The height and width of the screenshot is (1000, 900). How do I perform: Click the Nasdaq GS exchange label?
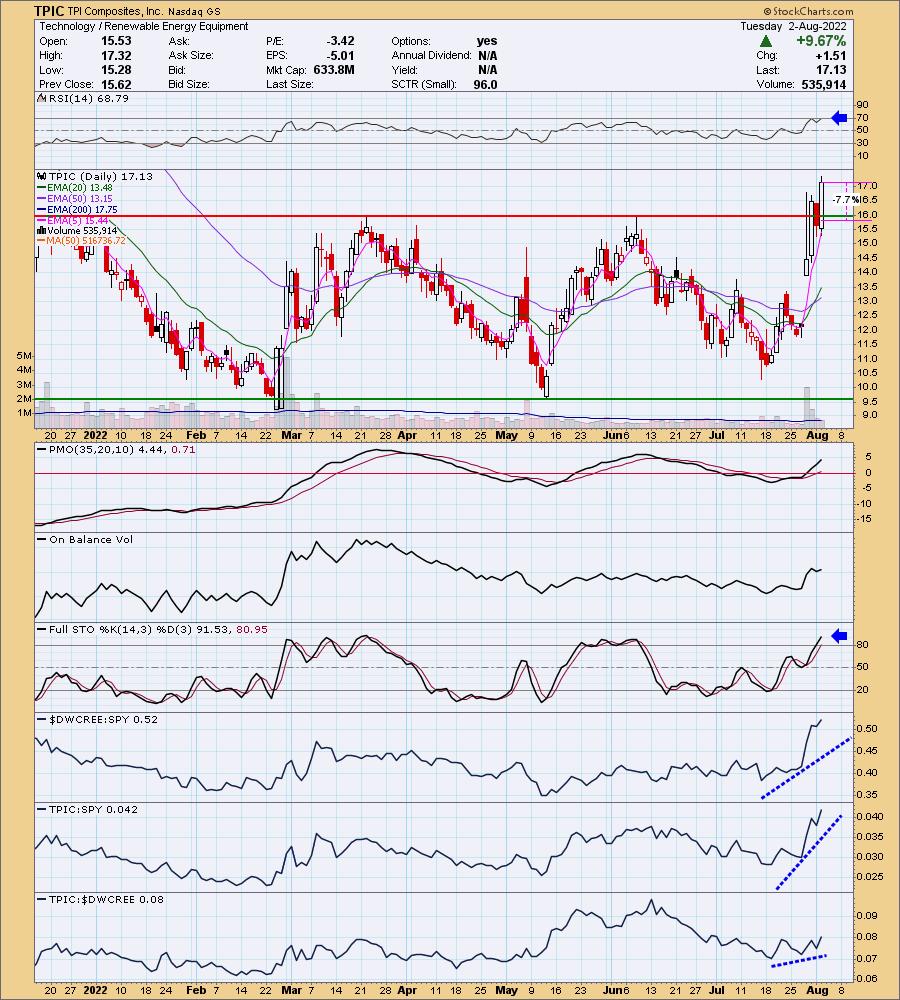click(x=195, y=11)
